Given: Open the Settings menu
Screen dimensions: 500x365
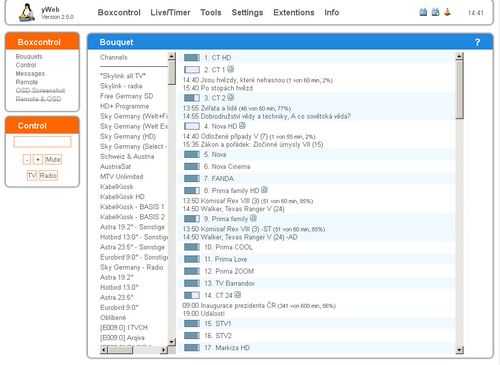Looking at the screenshot, I should [x=247, y=13].
